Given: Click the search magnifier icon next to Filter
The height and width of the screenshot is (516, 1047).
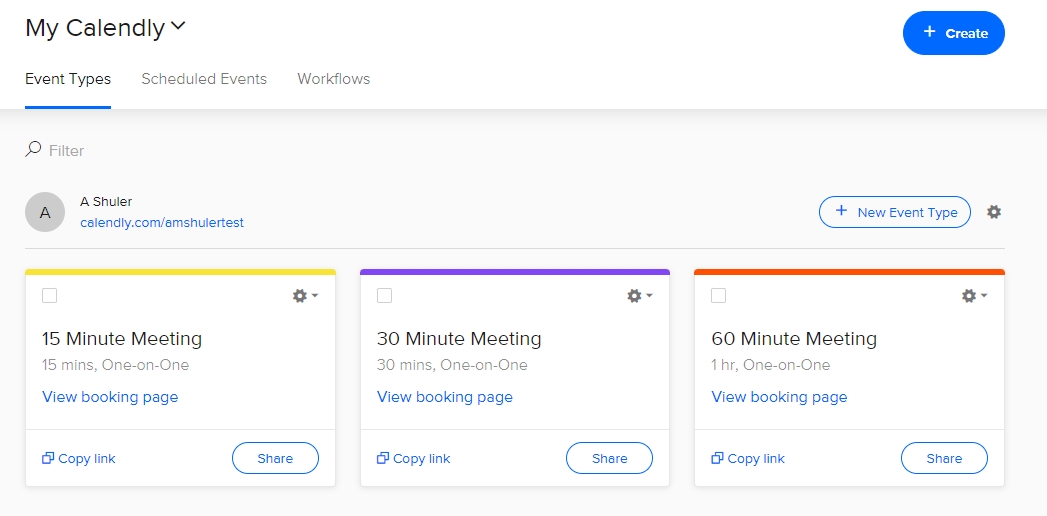Looking at the screenshot, I should 33,149.
